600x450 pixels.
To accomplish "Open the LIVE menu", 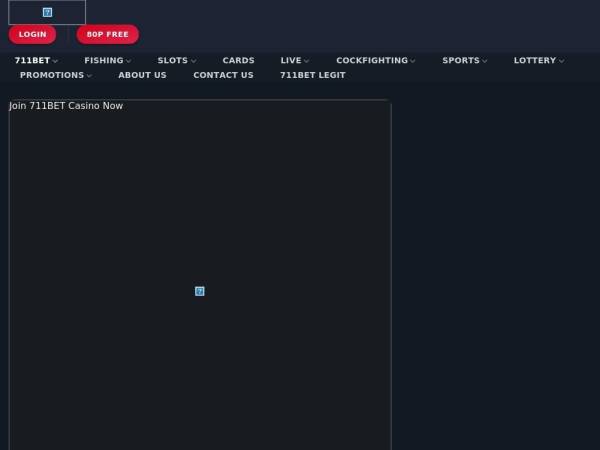I will point(291,60).
